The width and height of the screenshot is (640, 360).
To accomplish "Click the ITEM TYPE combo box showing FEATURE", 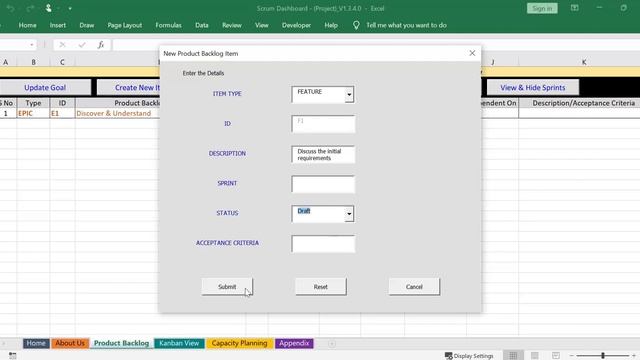I will 322,95.
